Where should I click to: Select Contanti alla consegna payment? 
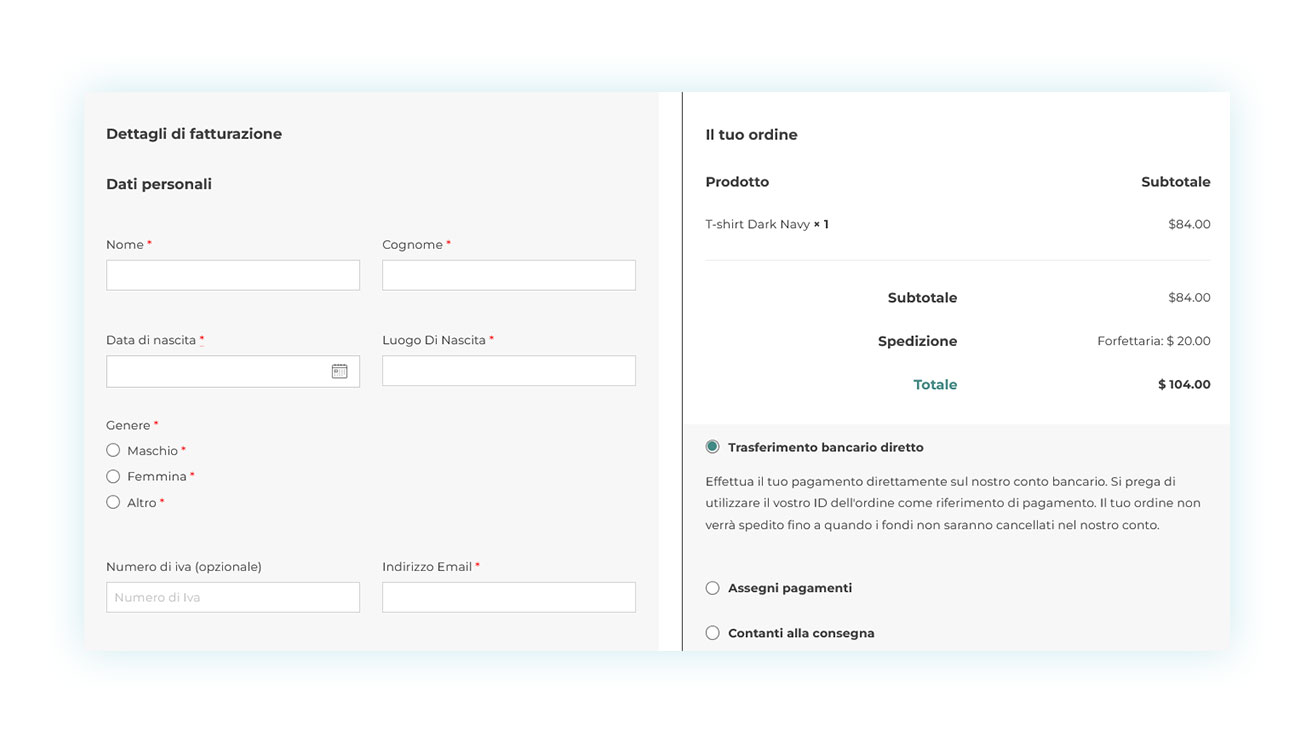tap(712, 633)
